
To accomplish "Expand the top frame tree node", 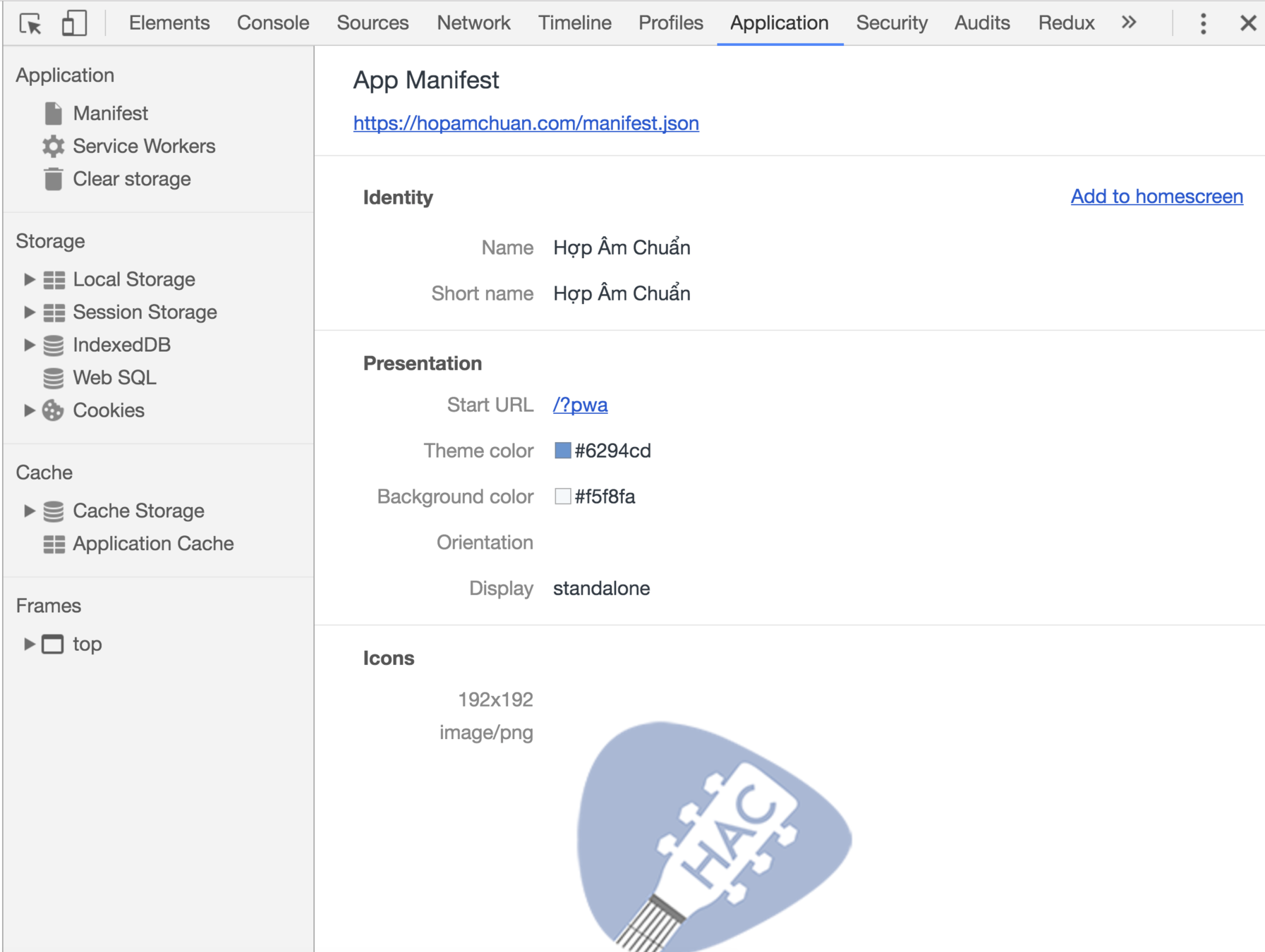I will (29, 644).
